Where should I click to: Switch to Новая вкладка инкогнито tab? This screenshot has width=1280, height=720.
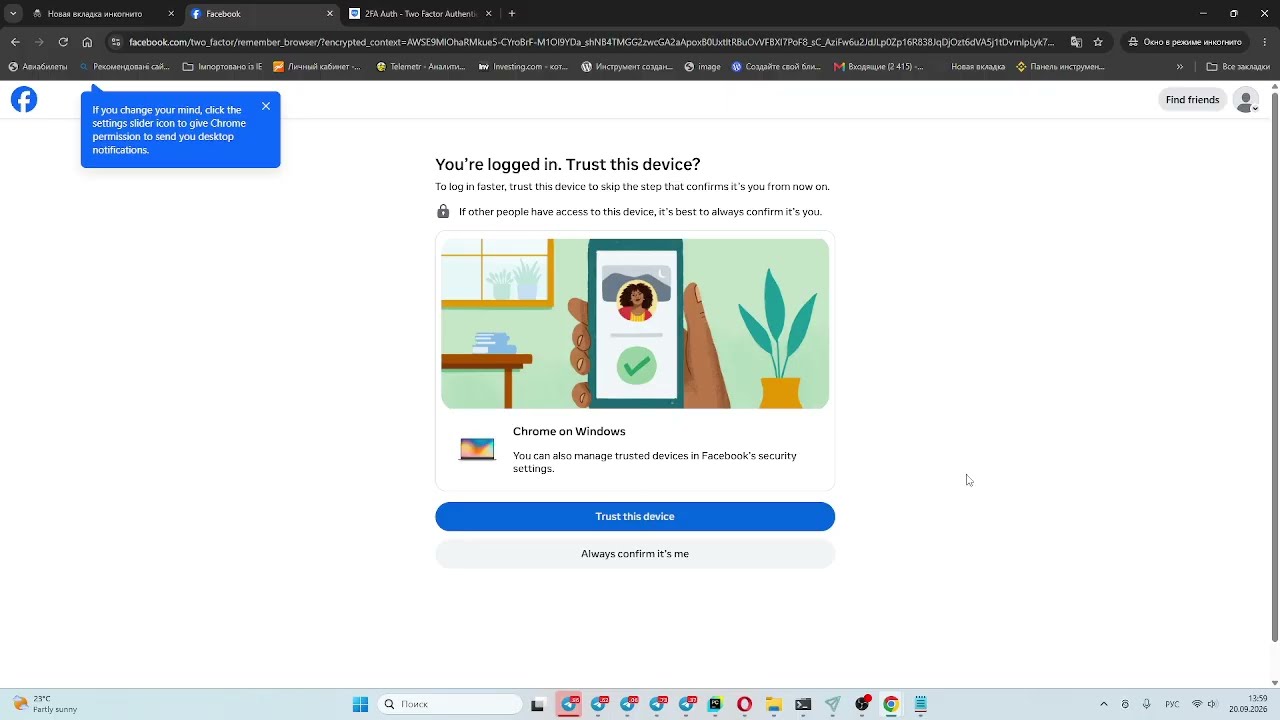[95, 14]
